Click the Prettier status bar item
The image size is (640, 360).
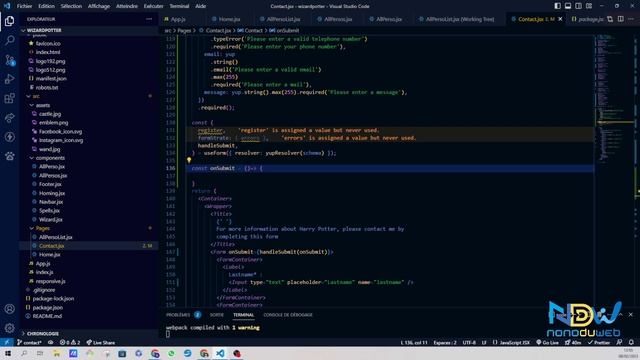point(599,342)
